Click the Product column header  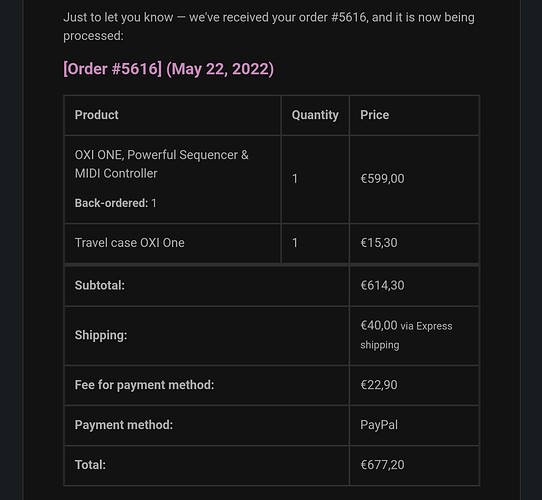point(96,115)
